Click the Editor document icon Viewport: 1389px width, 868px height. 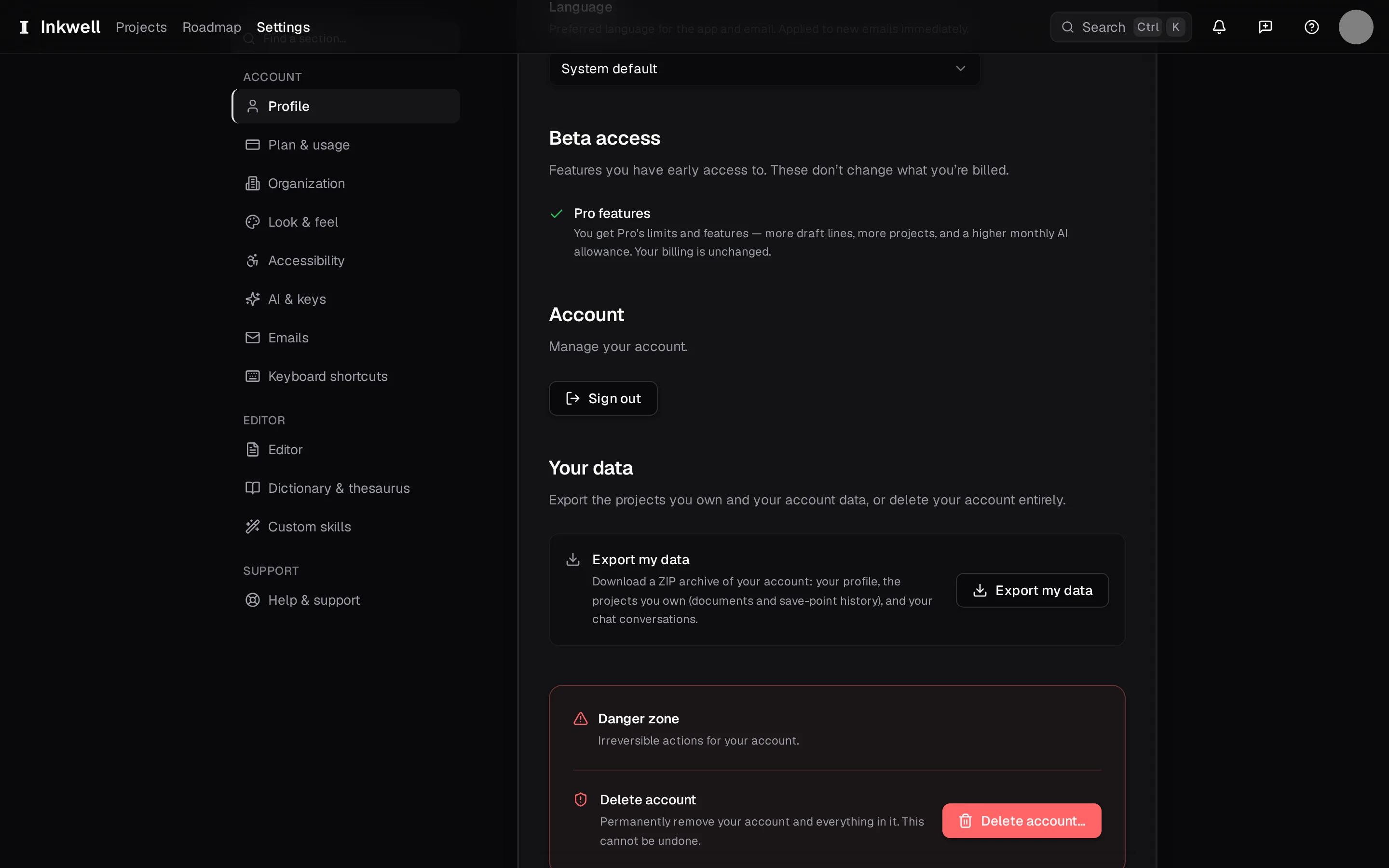253,449
